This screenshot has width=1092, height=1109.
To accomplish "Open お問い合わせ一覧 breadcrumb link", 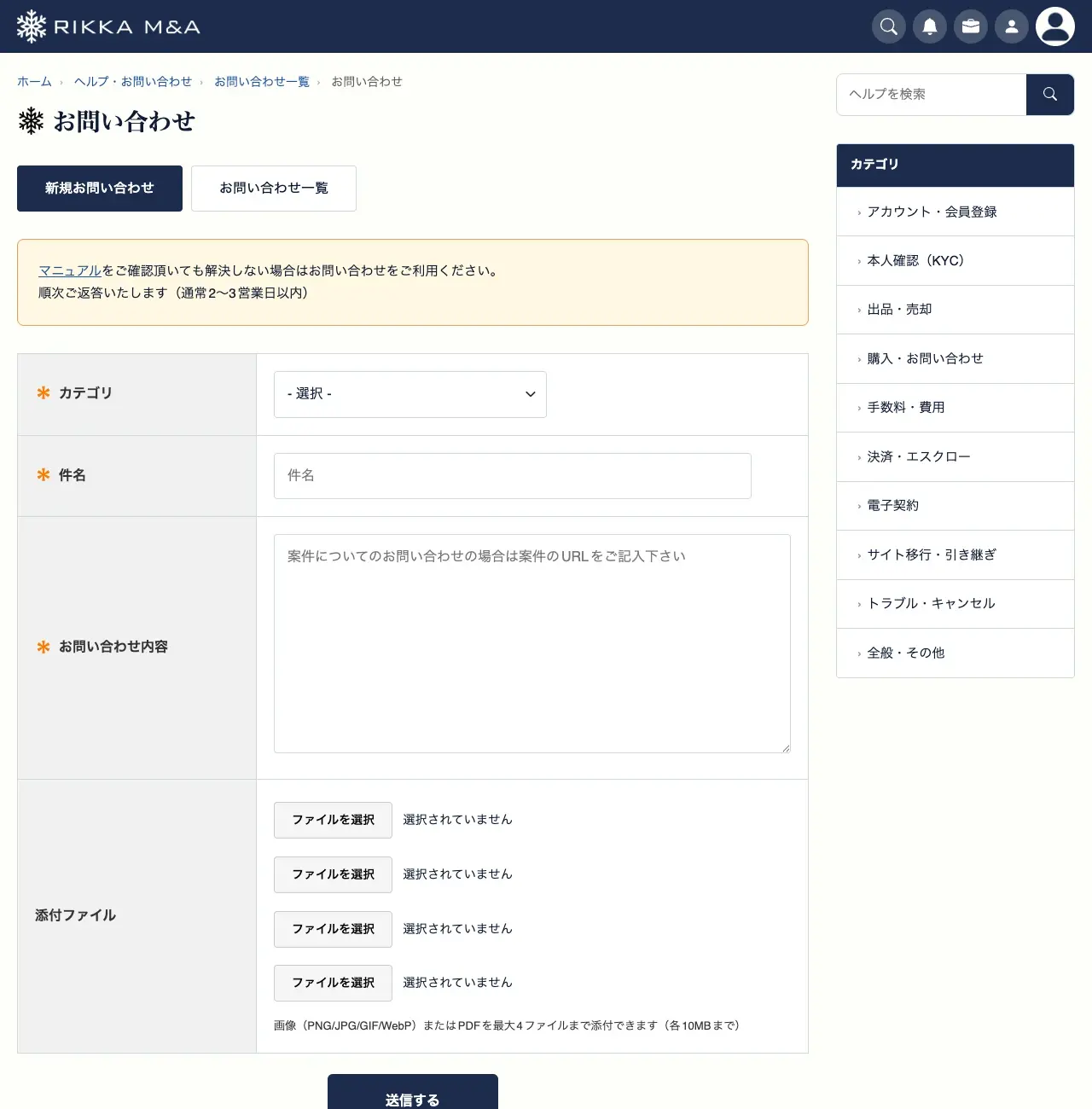I will pyautogui.click(x=262, y=82).
